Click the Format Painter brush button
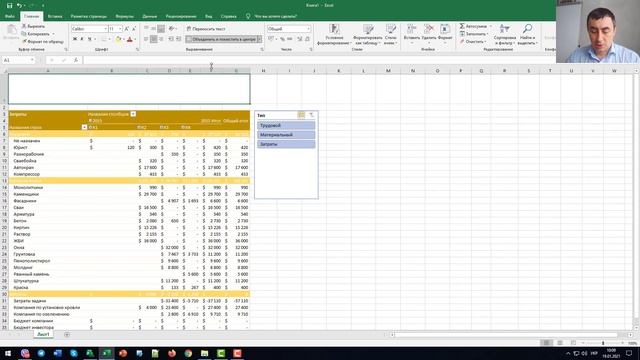Image resolution: width=640 pixels, height=360 pixels. point(43,42)
